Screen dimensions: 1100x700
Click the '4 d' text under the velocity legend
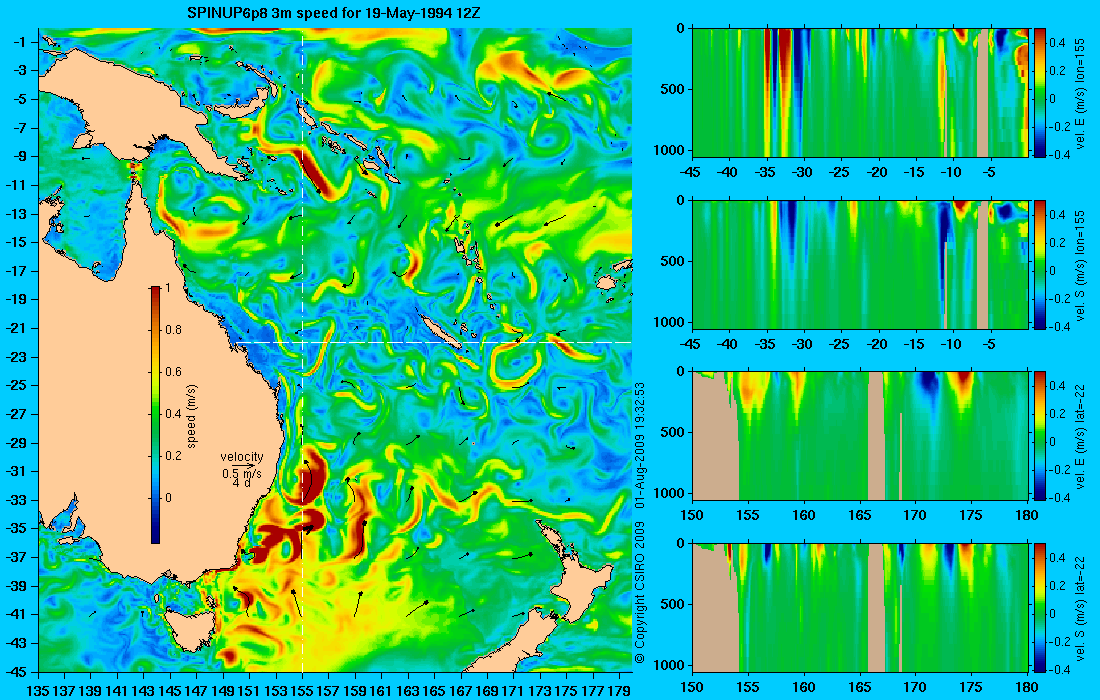coord(242,483)
